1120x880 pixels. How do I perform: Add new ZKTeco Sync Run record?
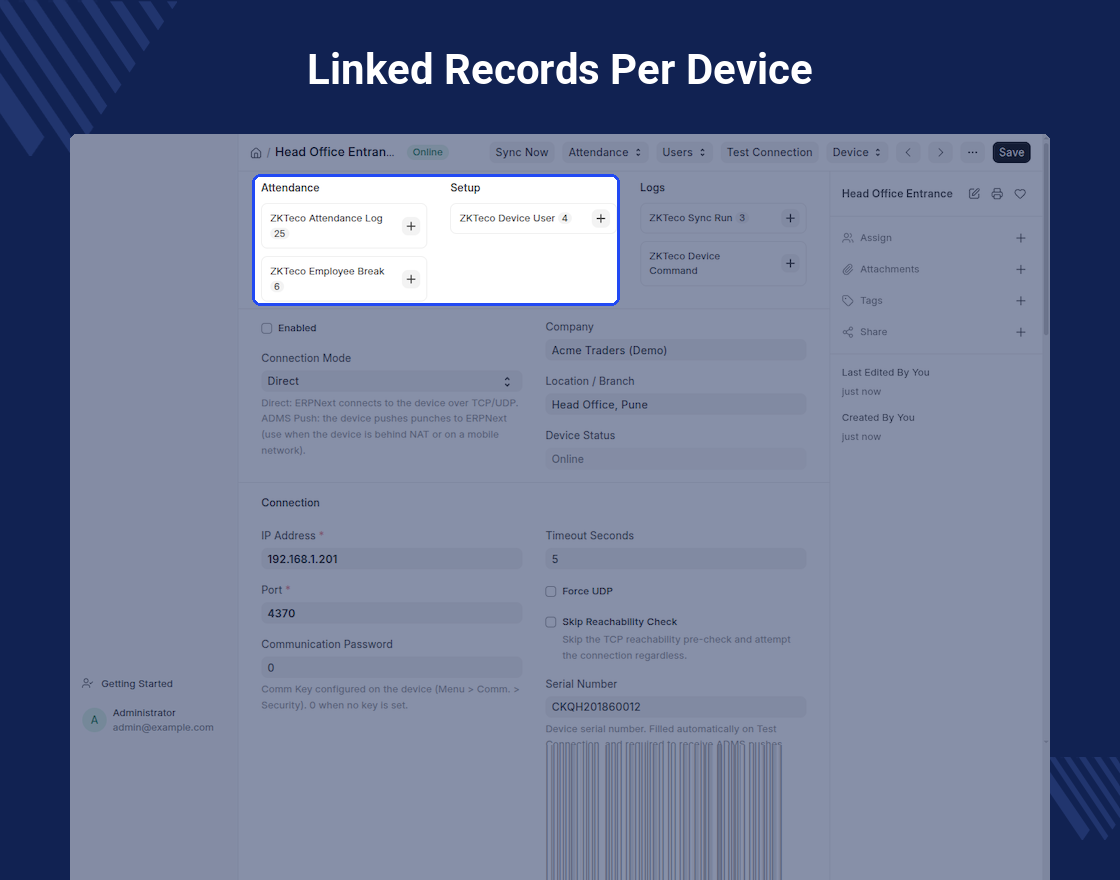(790, 219)
